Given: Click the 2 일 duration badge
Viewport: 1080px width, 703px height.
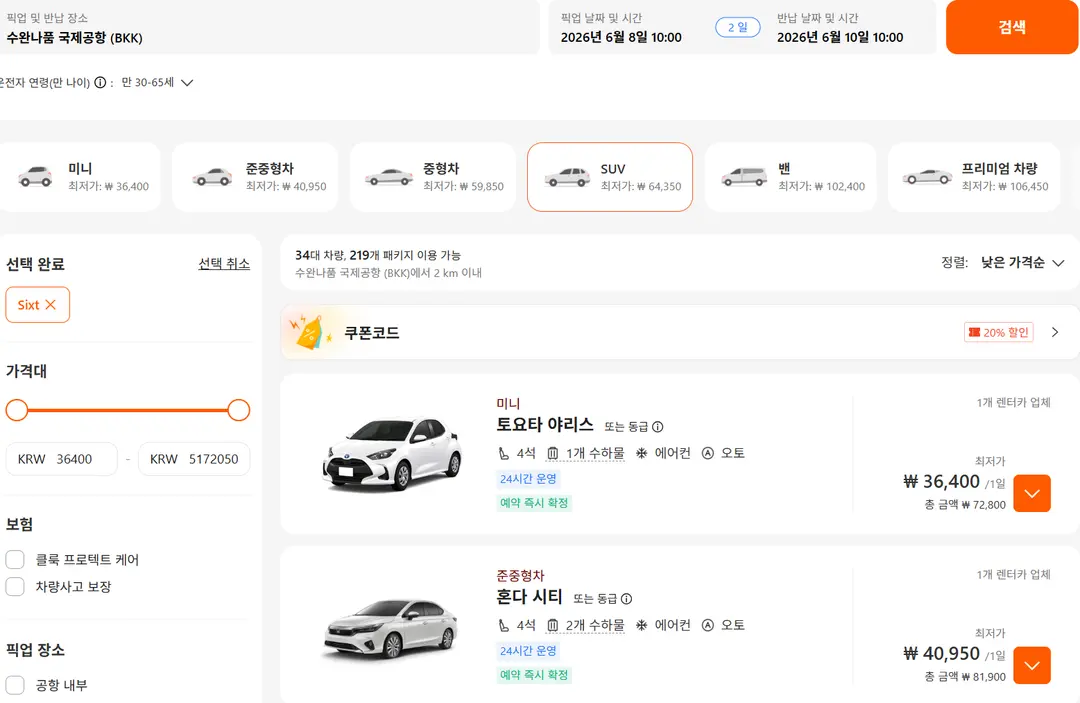Looking at the screenshot, I should tap(738, 28).
